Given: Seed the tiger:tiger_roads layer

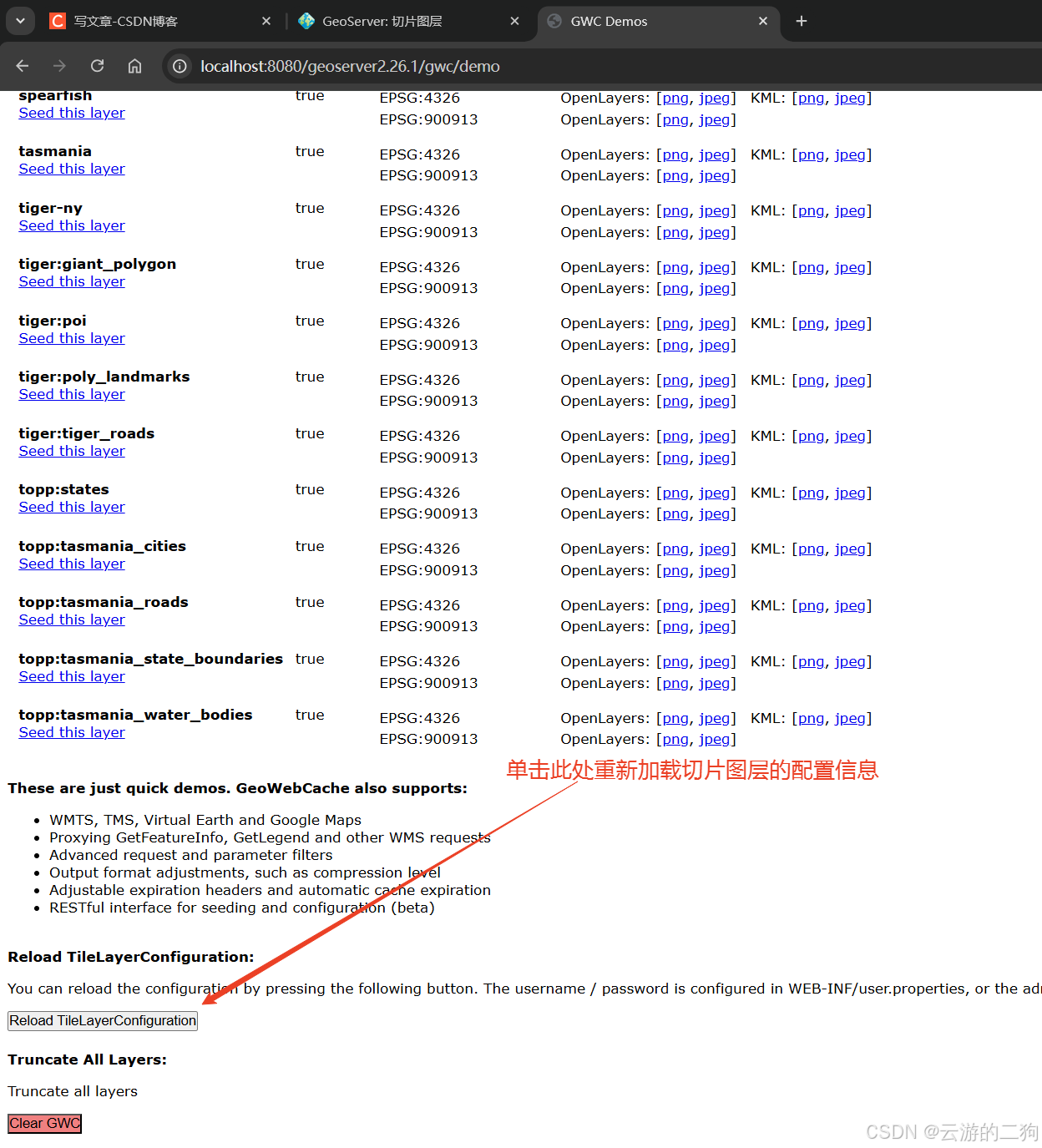Looking at the screenshot, I should pyautogui.click(x=72, y=451).
